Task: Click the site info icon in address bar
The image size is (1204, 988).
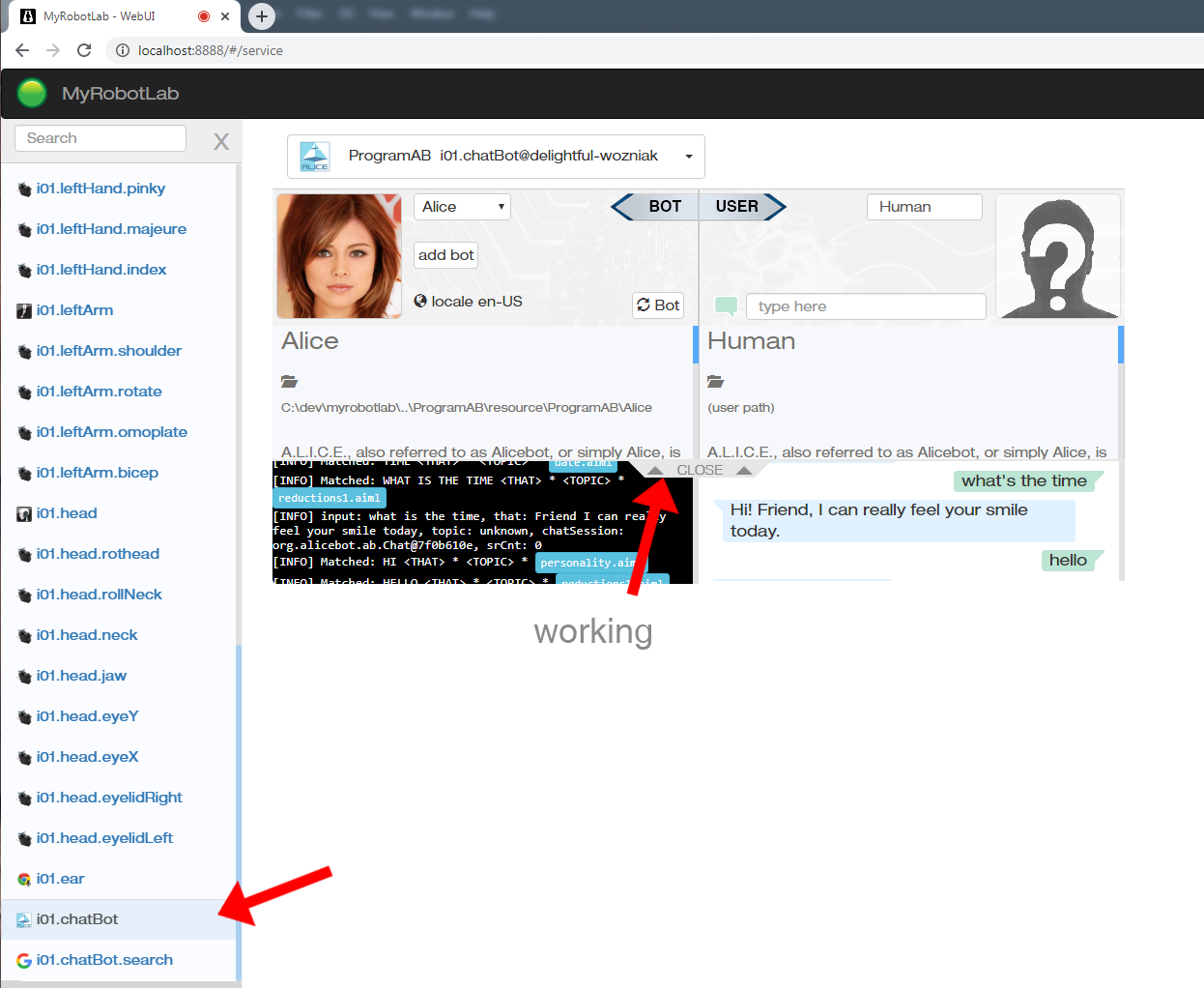Action: [x=123, y=50]
